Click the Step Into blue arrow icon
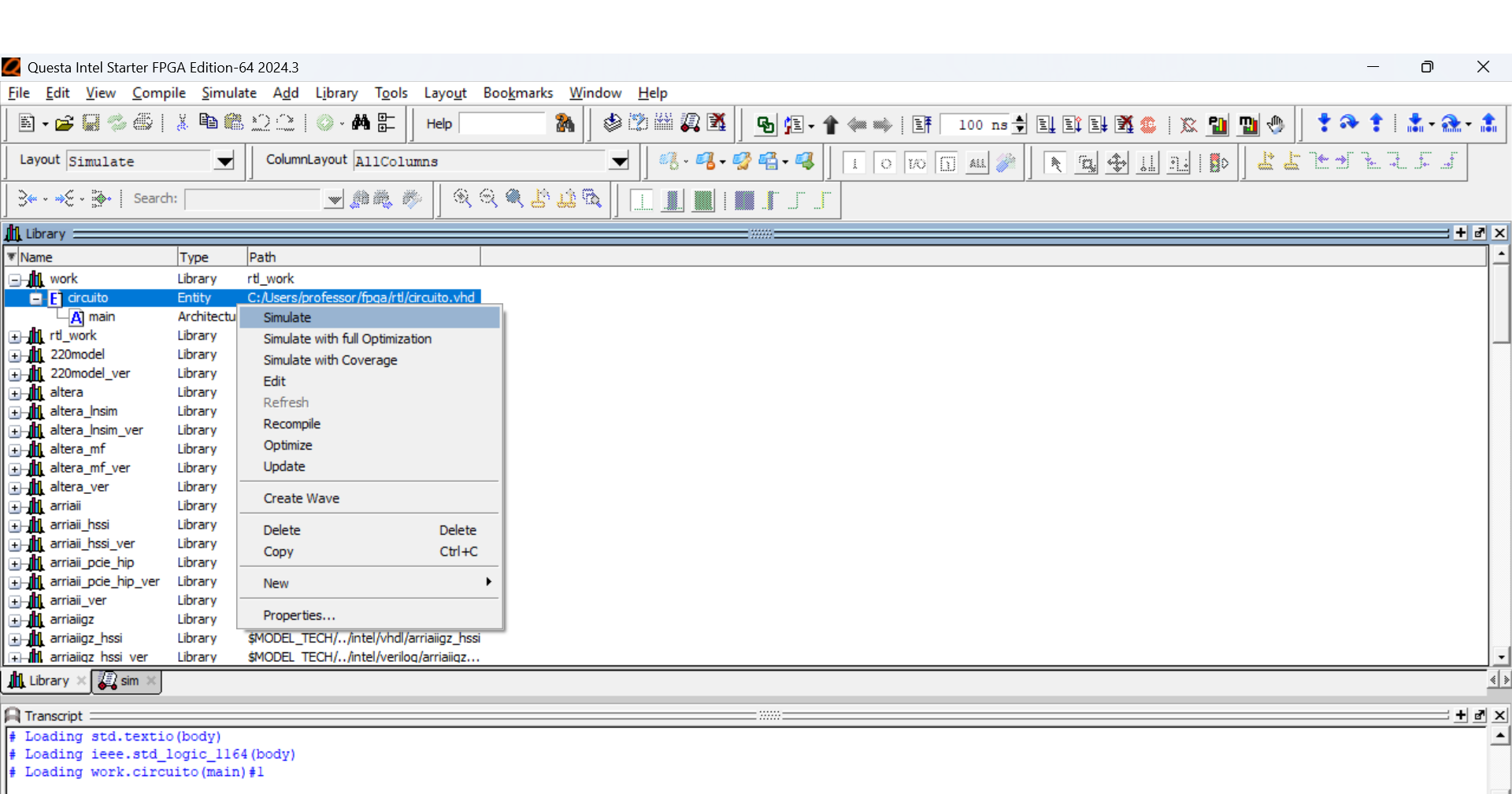Image resolution: width=1512 pixels, height=794 pixels. point(1324,123)
